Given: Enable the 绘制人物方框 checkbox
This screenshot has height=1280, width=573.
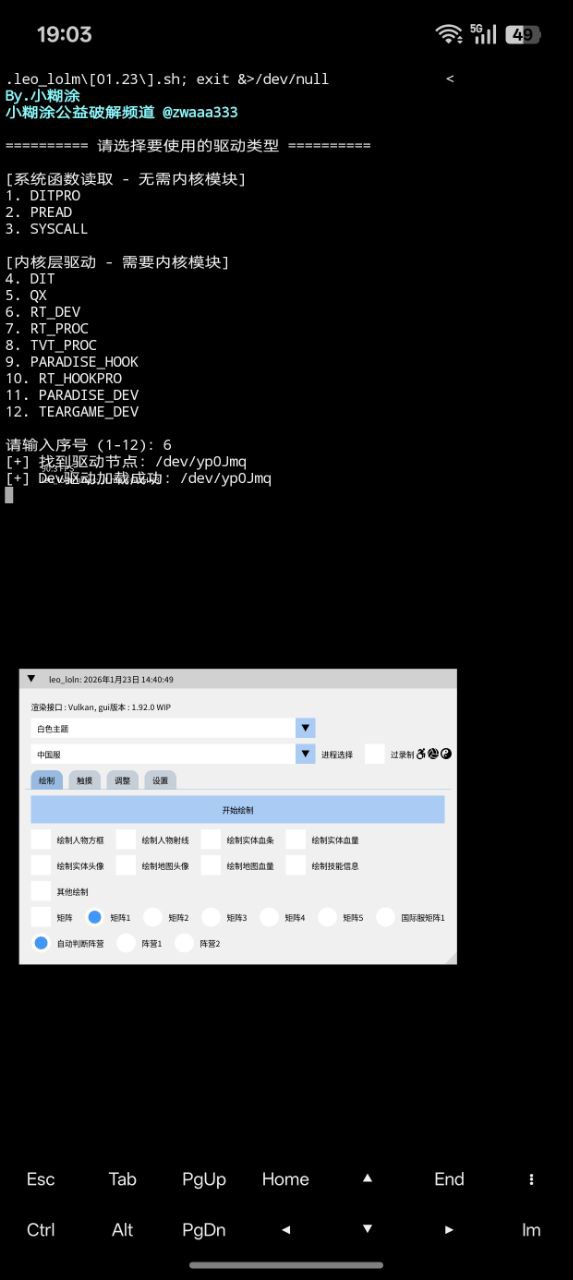Looking at the screenshot, I should coord(41,840).
